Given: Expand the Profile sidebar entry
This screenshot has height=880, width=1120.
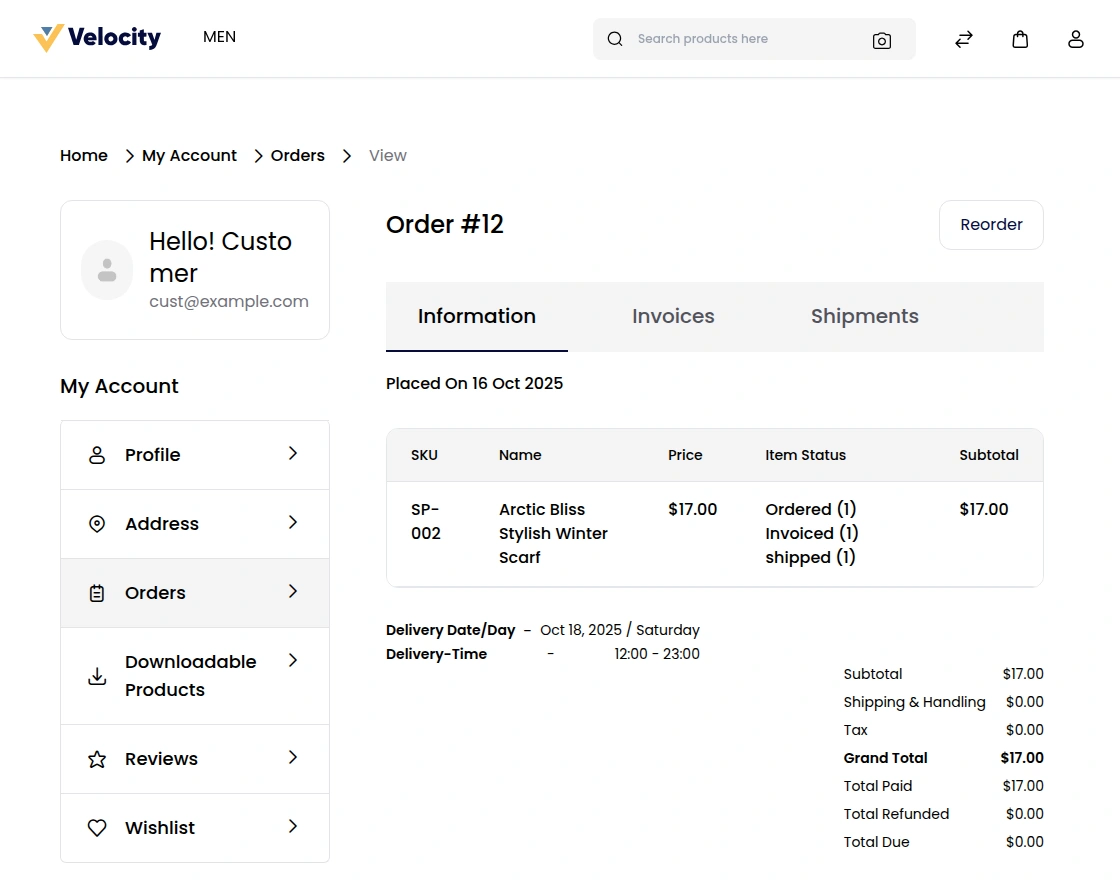Looking at the screenshot, I should coord(292,454).
